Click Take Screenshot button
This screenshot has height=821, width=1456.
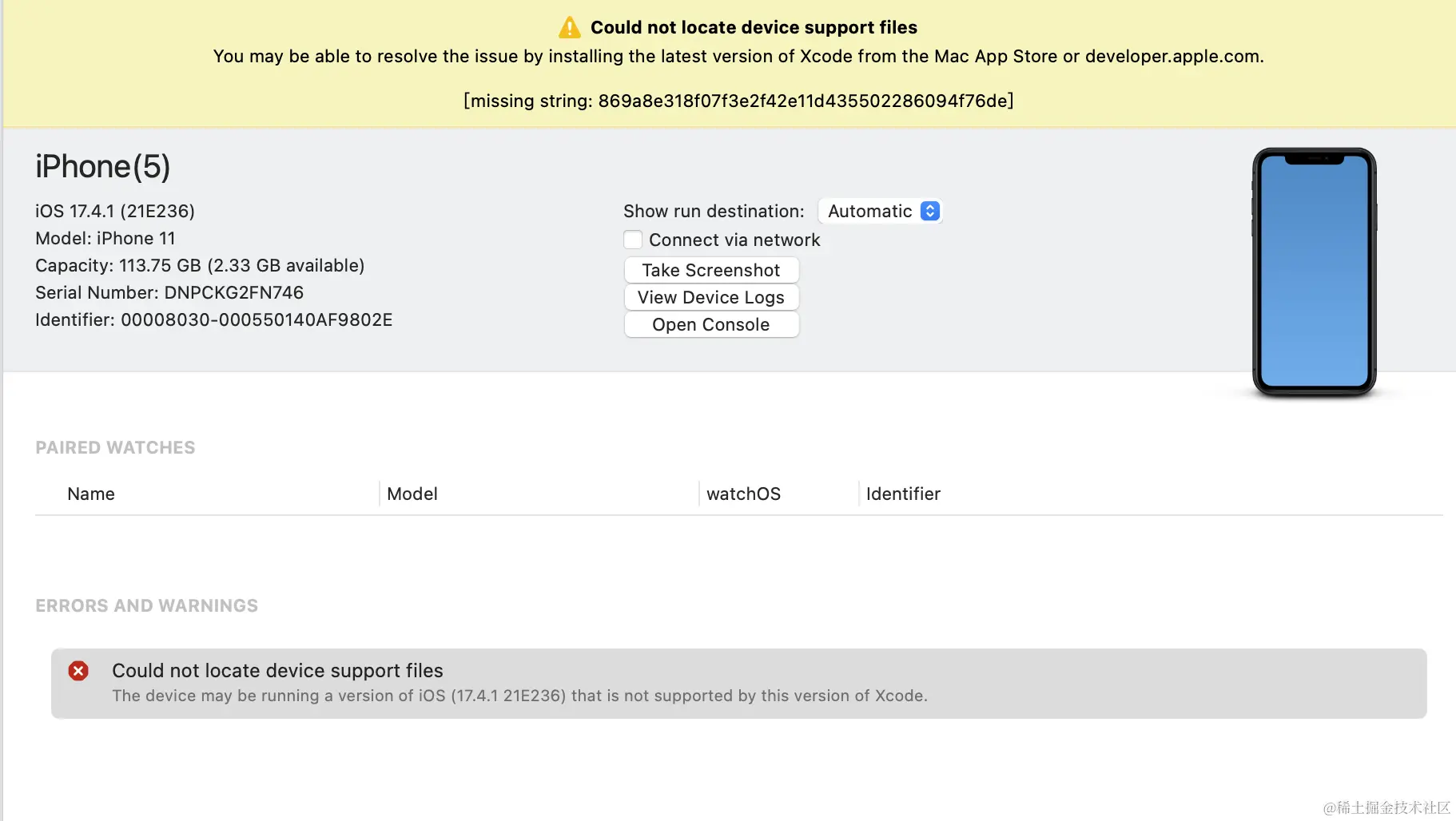[x=711, y=270]
